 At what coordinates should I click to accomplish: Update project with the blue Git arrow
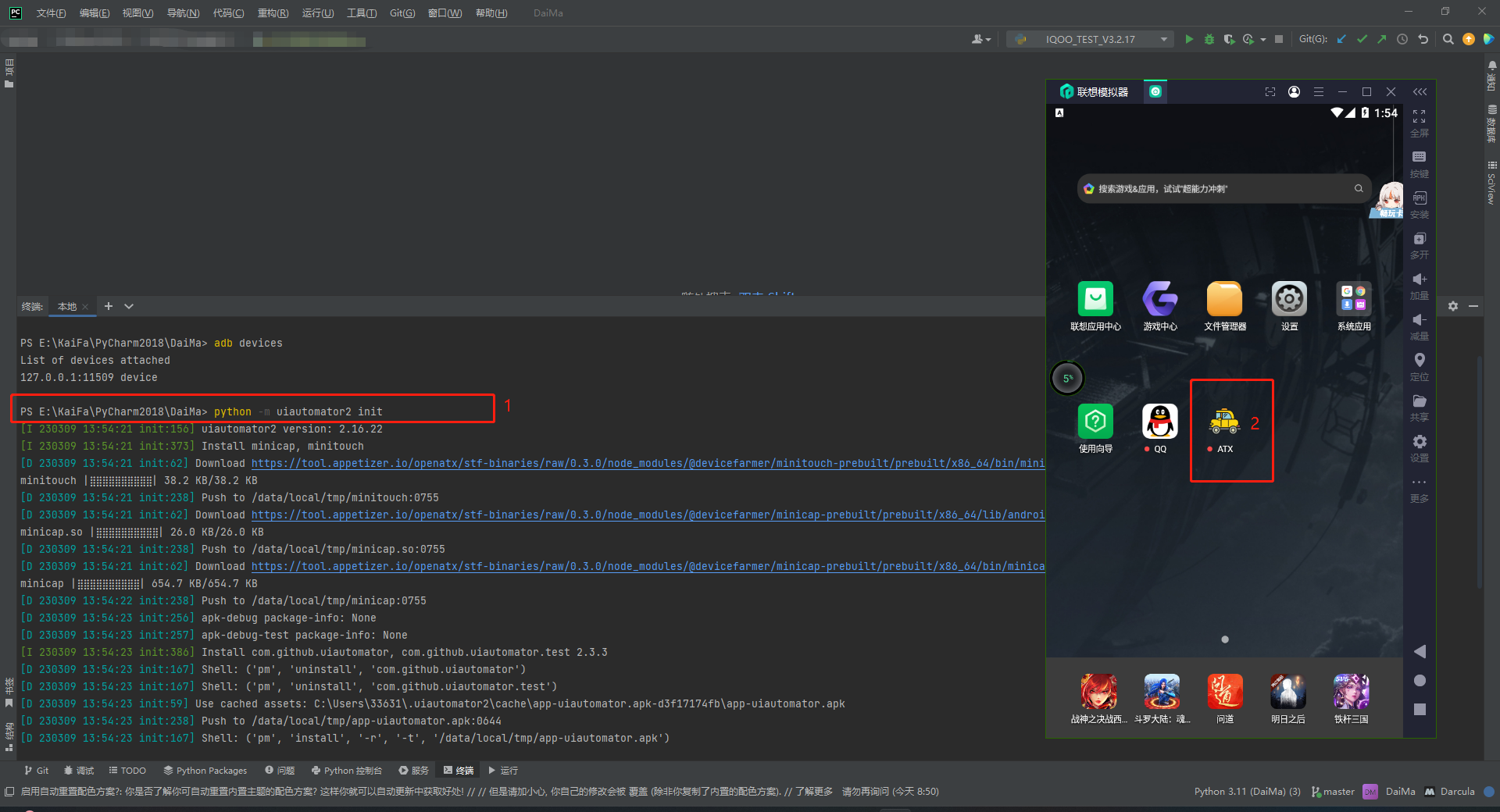click(x=1341, y=39)
